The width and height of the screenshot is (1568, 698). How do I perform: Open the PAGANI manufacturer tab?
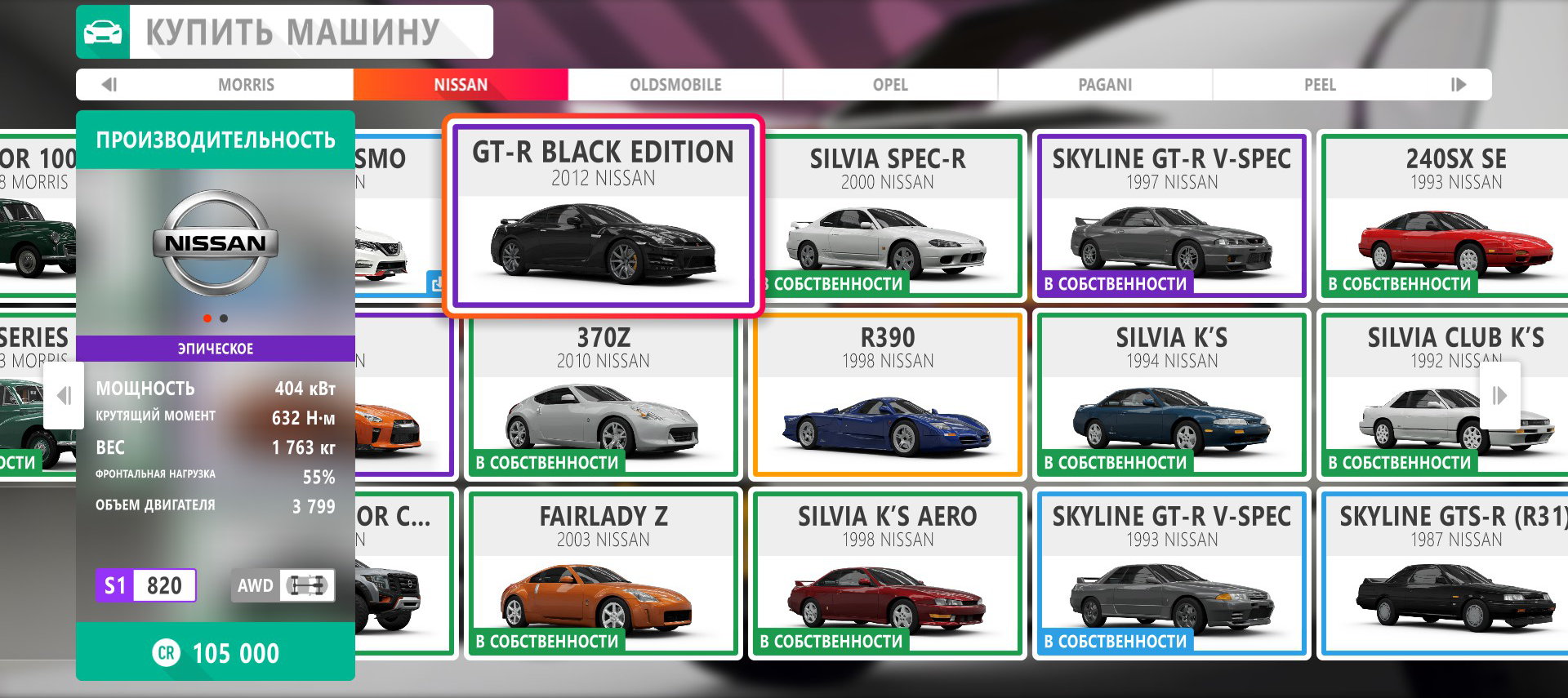coord(1105,85)
